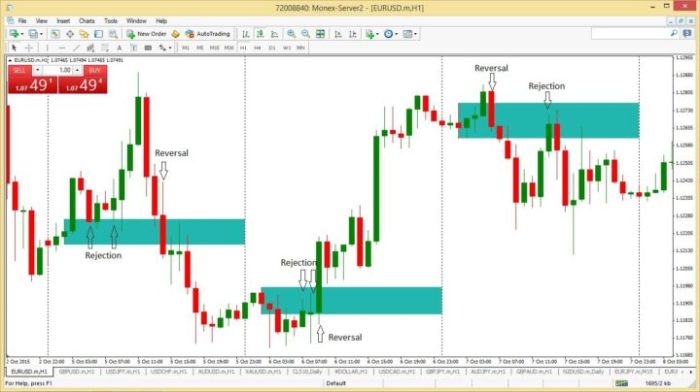Switch to the EURUSD.m,H1 chart tab
Viewport: 700px width, 392px height.
coord(29,371)
